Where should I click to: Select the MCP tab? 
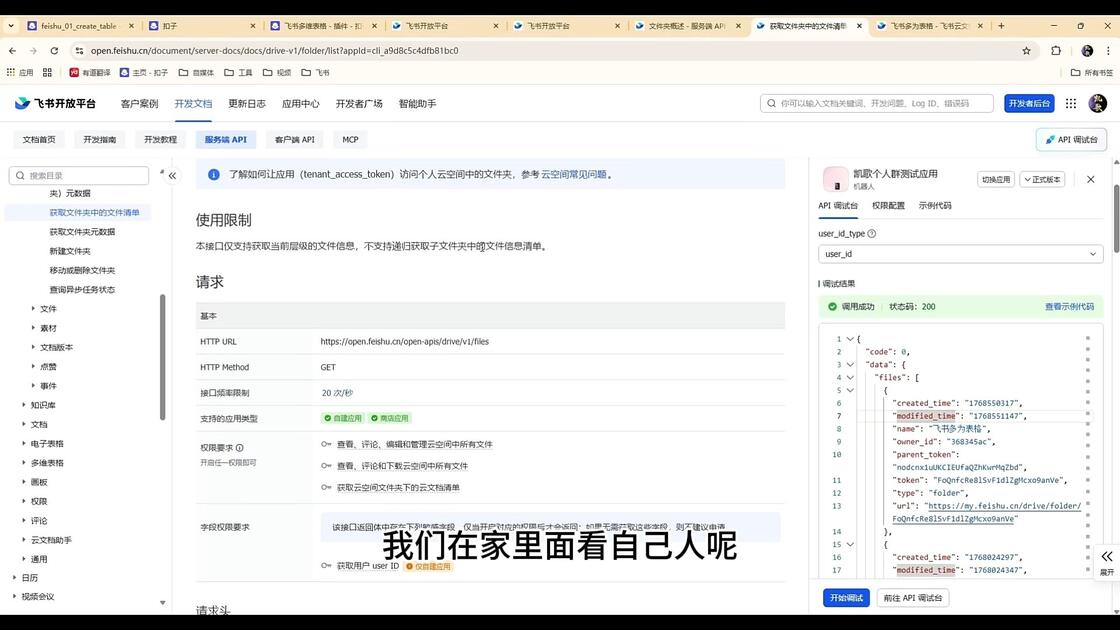click(350, 140)
